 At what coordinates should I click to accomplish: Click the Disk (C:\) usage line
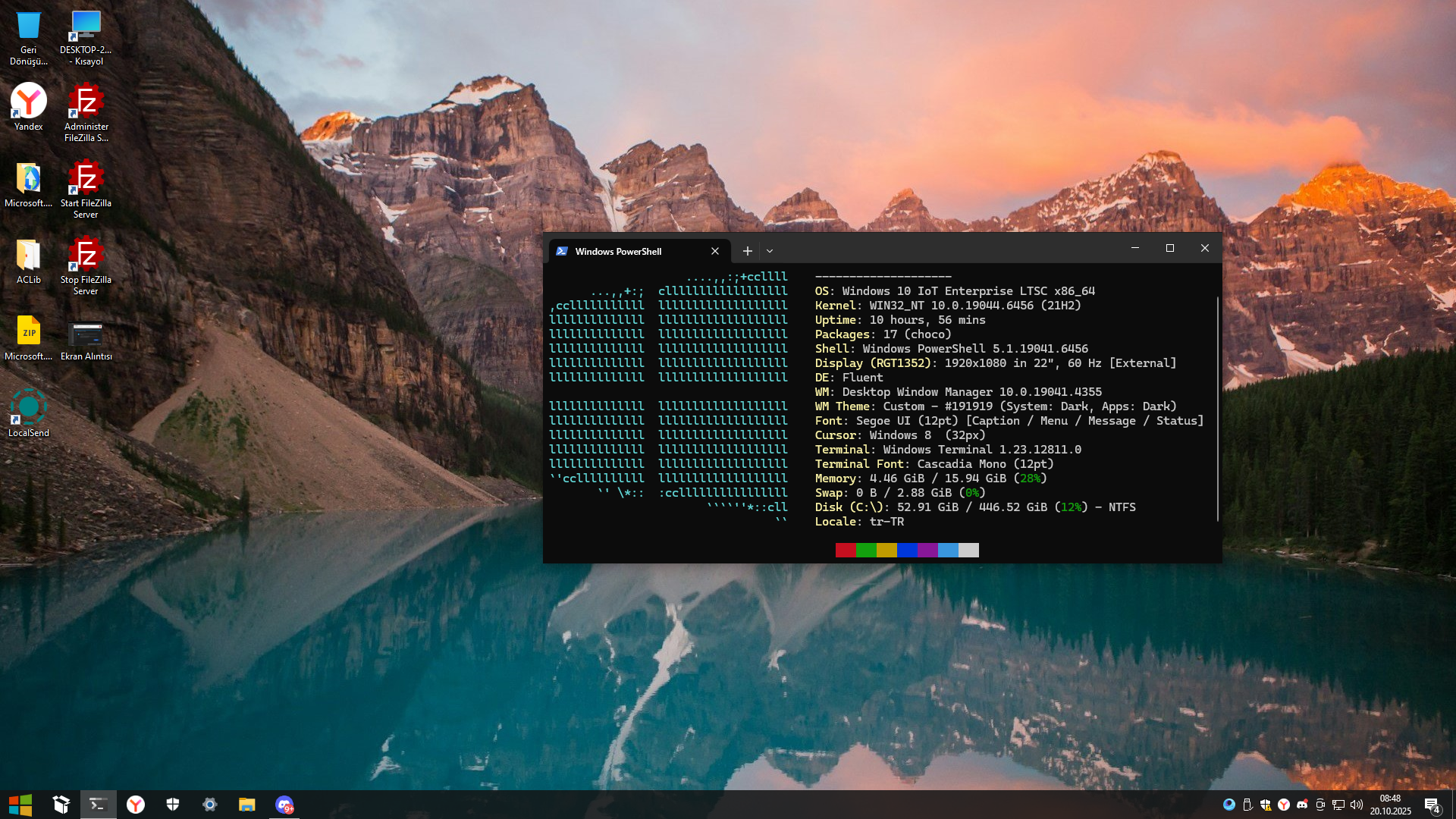(x=975, y=507)
